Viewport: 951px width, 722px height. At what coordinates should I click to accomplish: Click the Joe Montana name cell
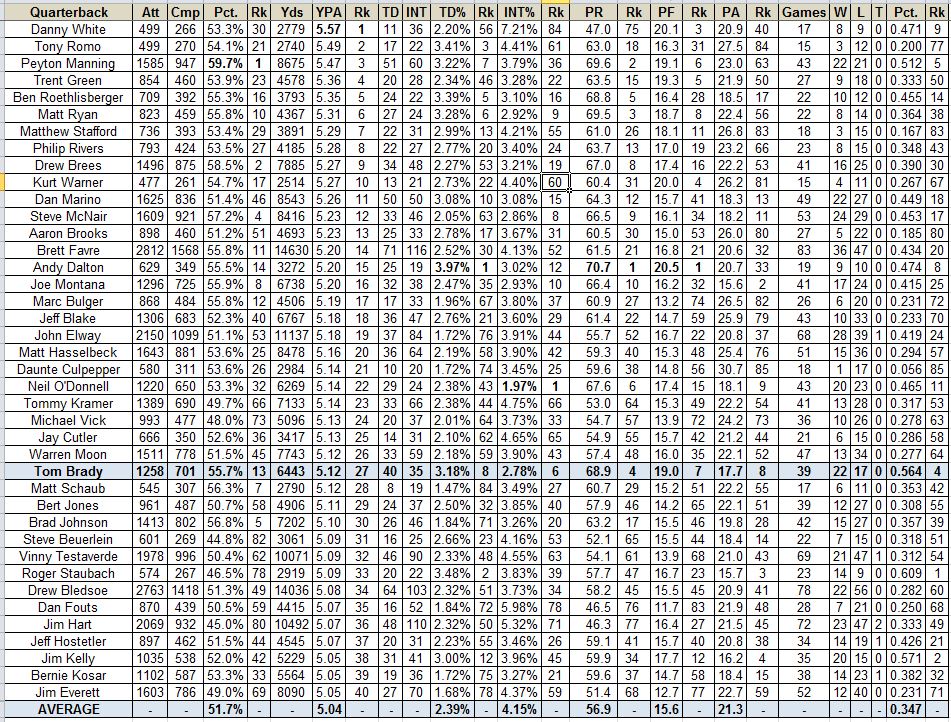tap(67, 284)
